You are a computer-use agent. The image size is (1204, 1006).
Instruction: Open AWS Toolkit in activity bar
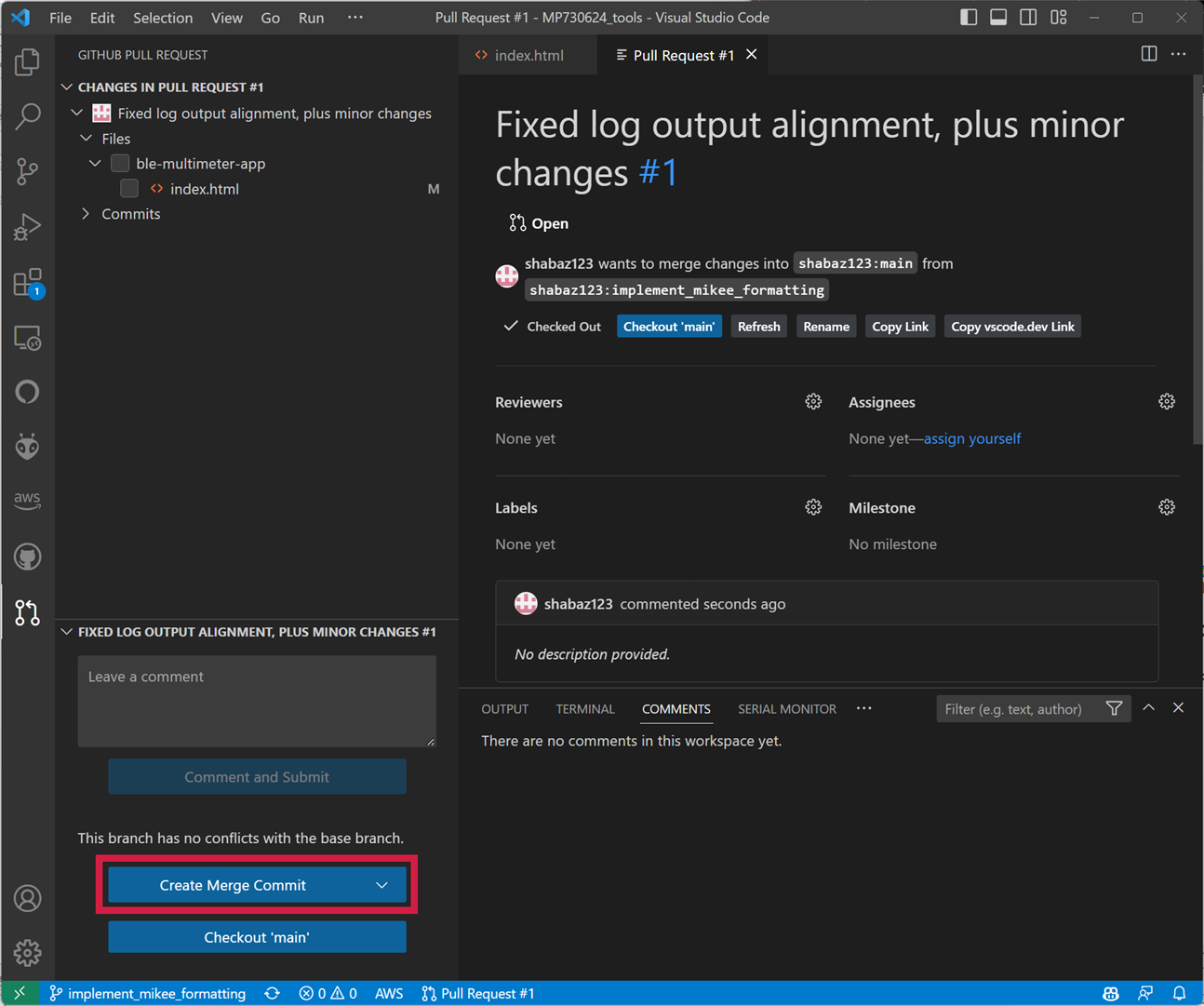click(28, 500)
